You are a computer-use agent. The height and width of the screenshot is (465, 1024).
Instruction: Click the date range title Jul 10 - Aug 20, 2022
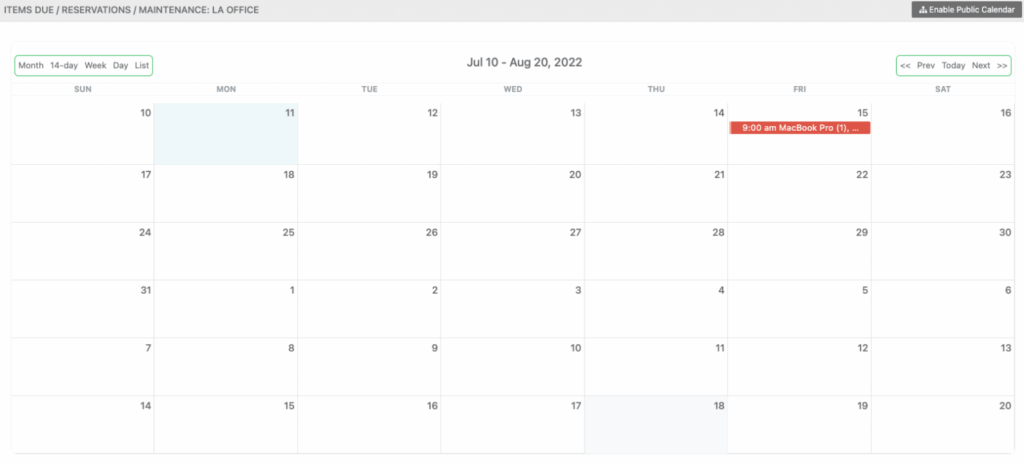[x=524, y=63]
